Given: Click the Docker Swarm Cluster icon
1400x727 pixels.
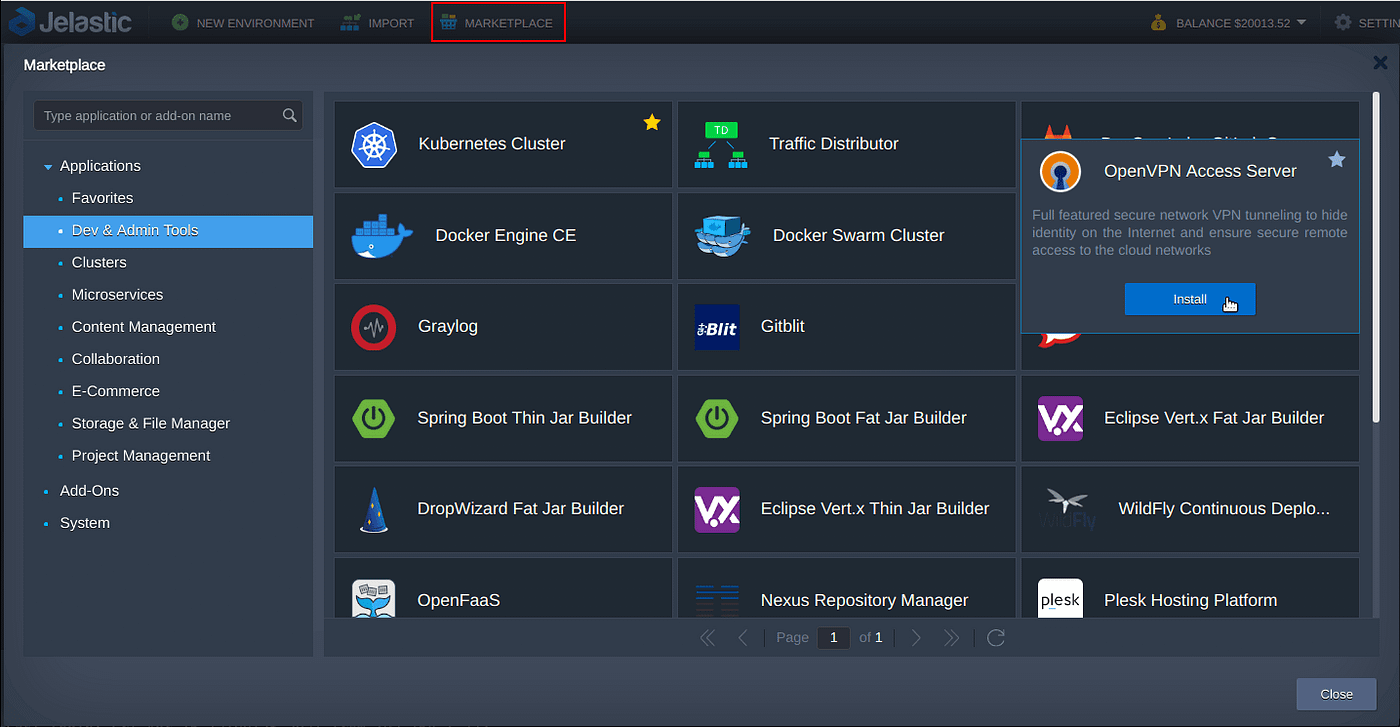Looking at the screenshot, I should (722, 236).
